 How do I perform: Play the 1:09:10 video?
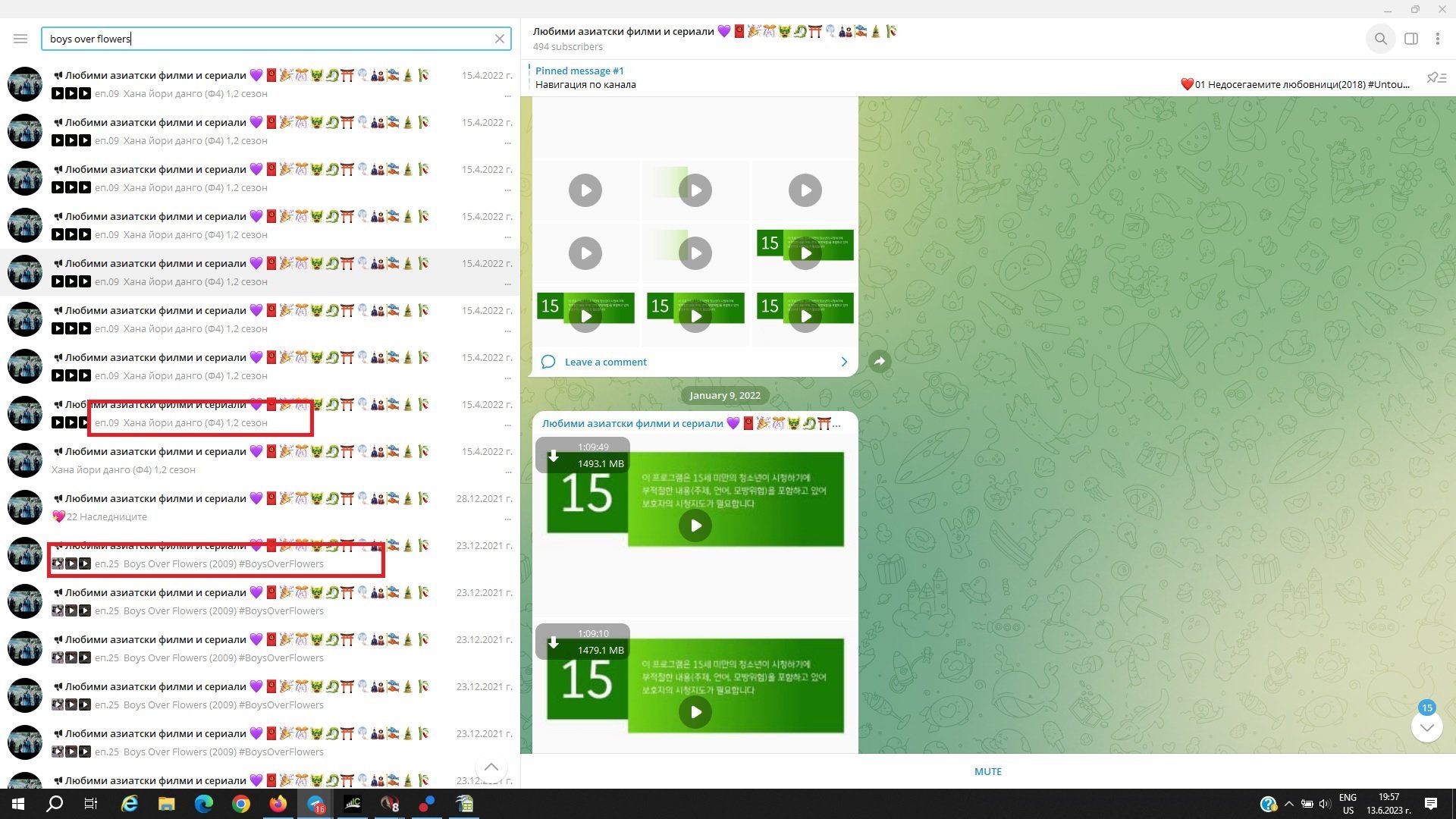(x=695, y=711)
